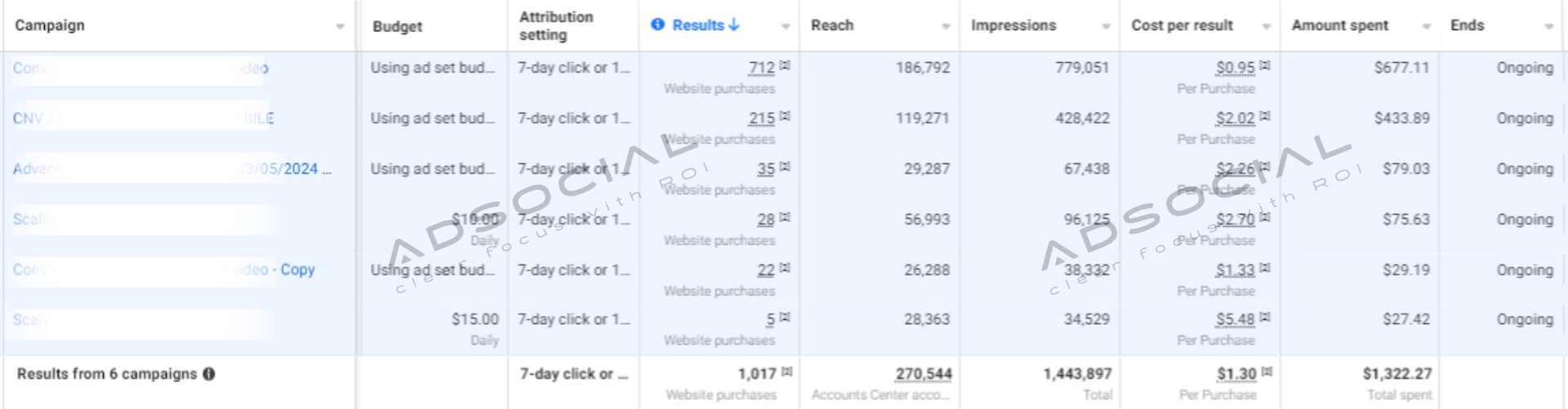Viewport: 1568px width, 409px height.
Task: Expand the Reach column dropdown arrow
Action: coord(946,27)
